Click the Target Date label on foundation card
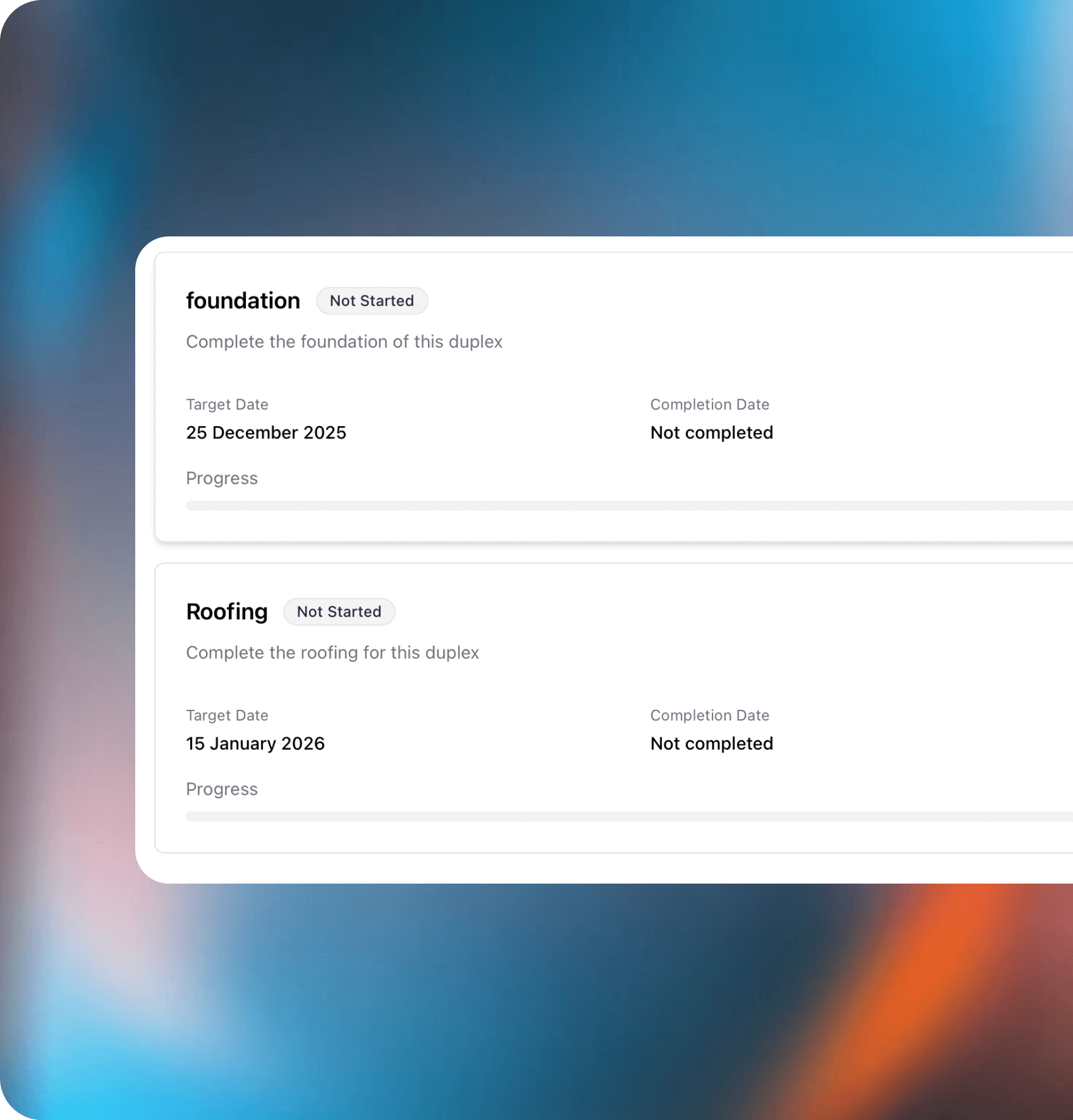The width and height of the screenshot is (1073, 1120). point(227,404)
